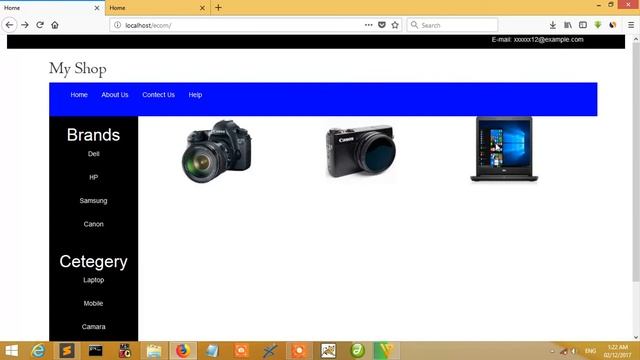This screenshot has width=640, height=360.
Task: Open Sublime Text from the taskbar
Action: pos(67,351)
